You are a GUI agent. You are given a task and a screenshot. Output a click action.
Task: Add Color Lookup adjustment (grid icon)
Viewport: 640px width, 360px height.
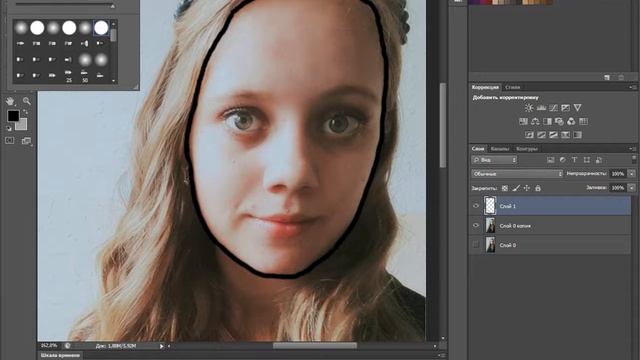[x=583, y=121]
